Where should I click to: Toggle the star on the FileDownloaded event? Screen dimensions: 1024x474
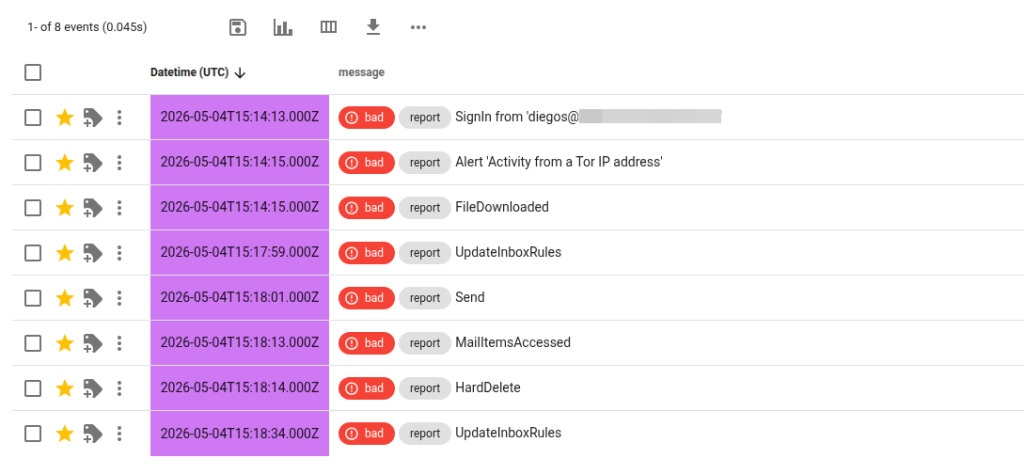tap(65, 208)
